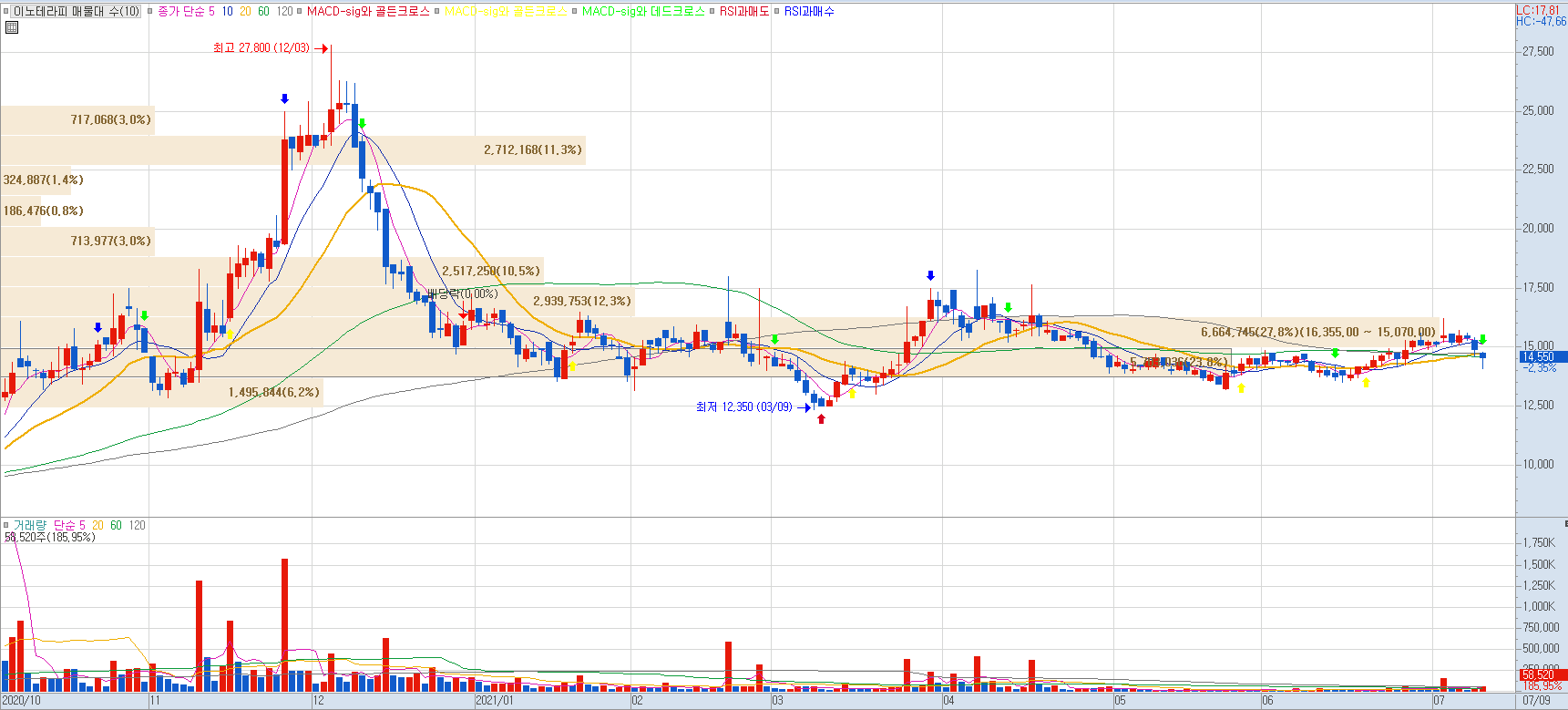Select the 2,517,250(10.5%) volume profile bar
Viewport: 1568px width, 710px height.
(x=272, y=272)
